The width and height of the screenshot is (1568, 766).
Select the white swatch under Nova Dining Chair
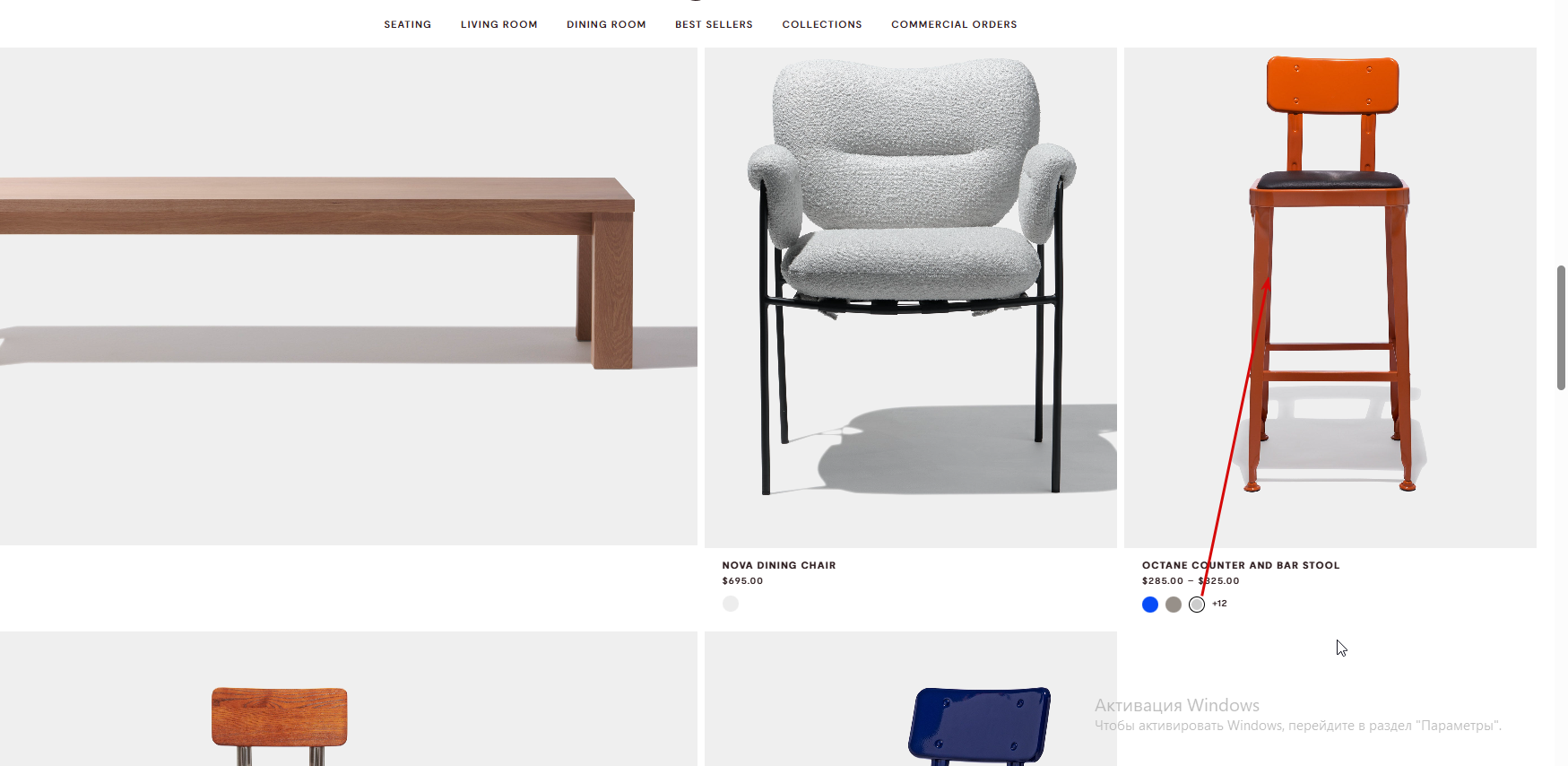731,604
